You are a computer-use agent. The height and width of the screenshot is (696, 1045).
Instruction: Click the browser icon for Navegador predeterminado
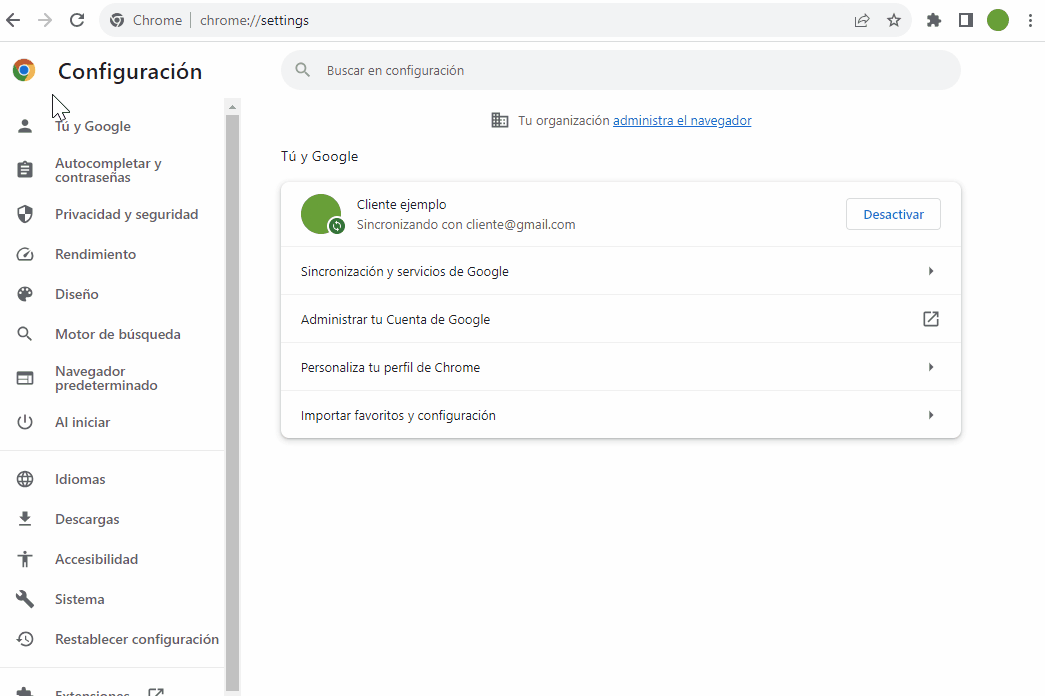(25, 378)
